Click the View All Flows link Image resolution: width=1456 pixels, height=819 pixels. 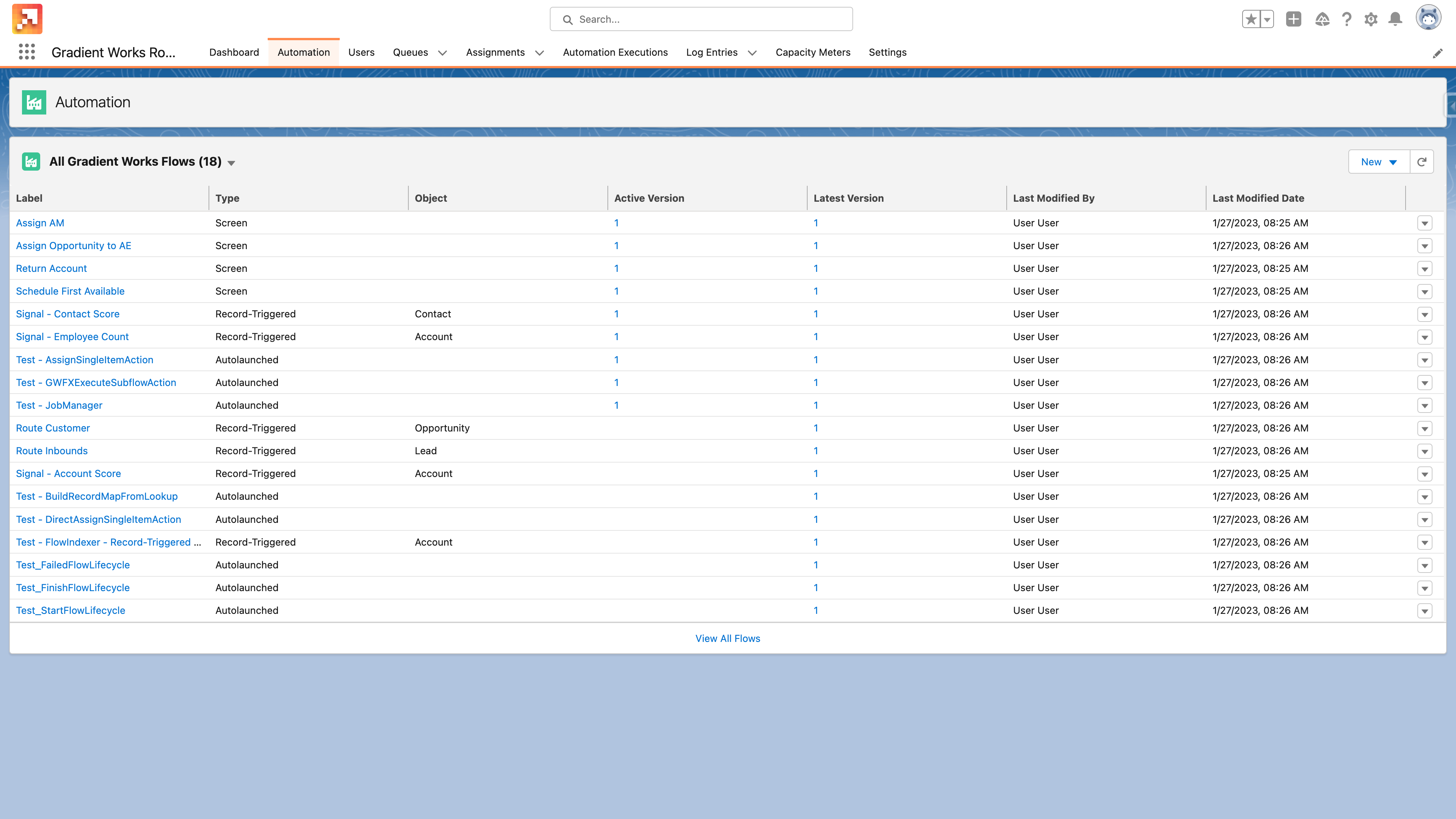click(728, 638)
